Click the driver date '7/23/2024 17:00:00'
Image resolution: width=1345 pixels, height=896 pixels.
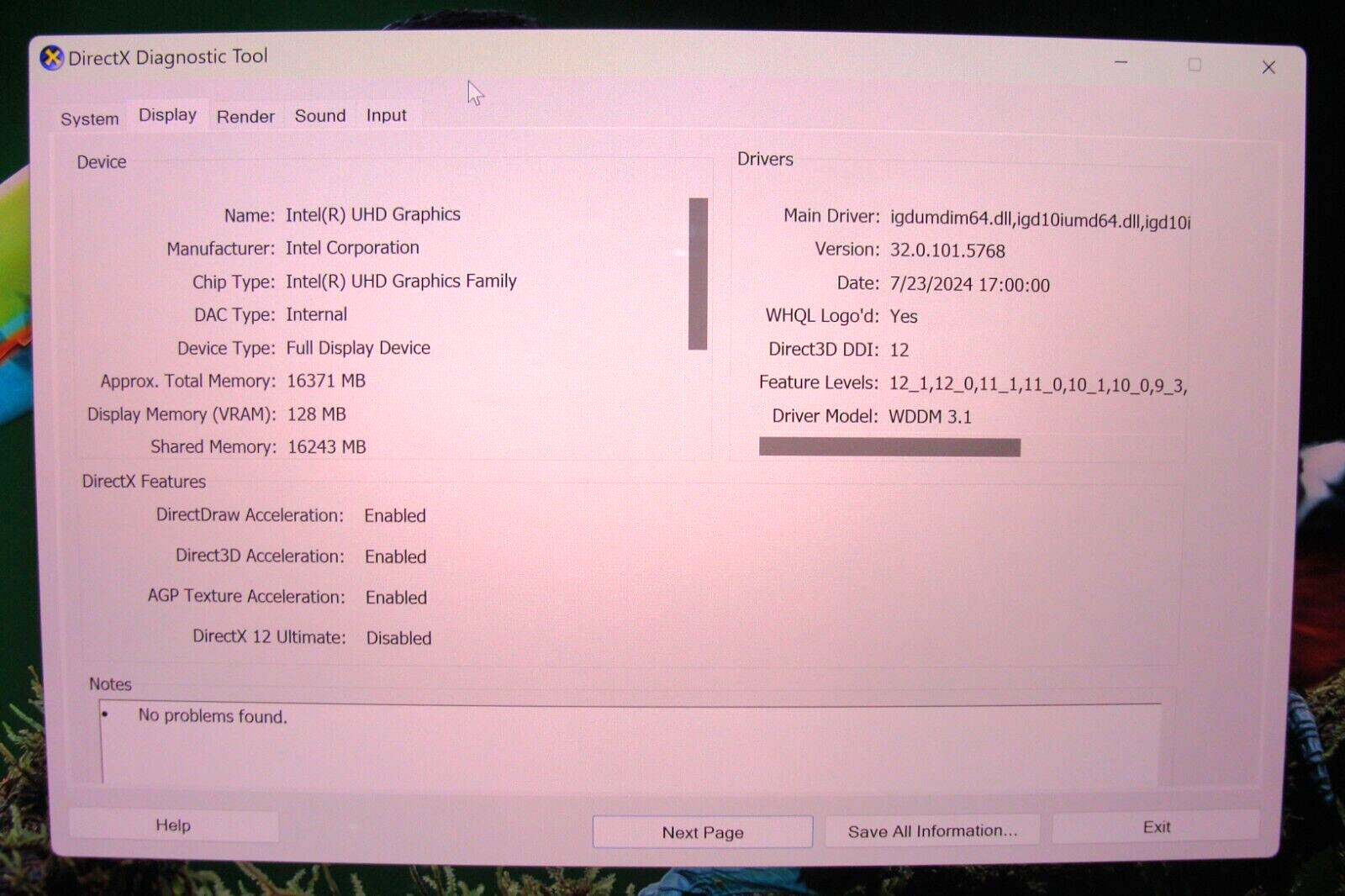(969, 285)
